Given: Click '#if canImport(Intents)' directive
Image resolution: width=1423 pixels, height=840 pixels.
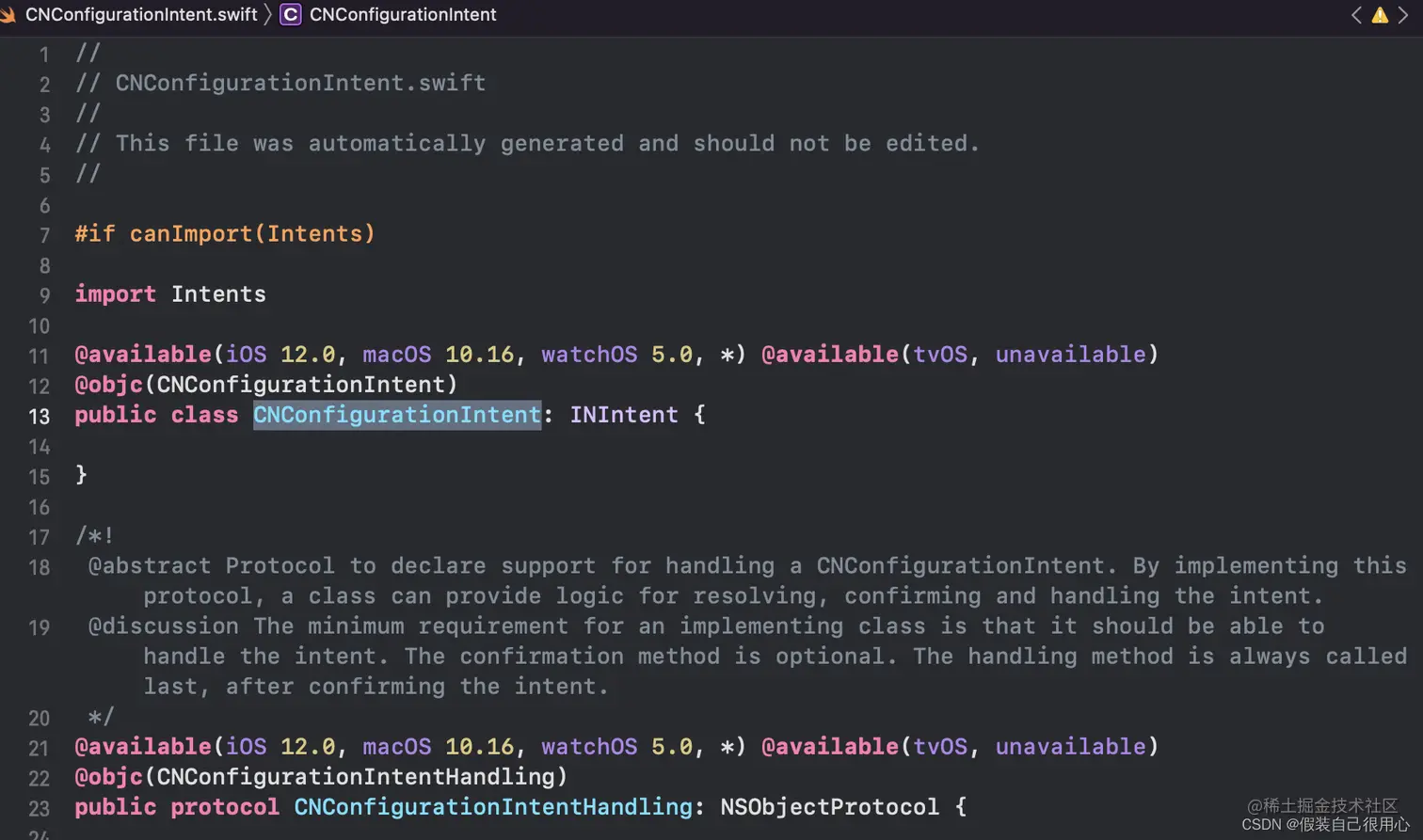Looking at the screenshot, I should coord(225,233).
